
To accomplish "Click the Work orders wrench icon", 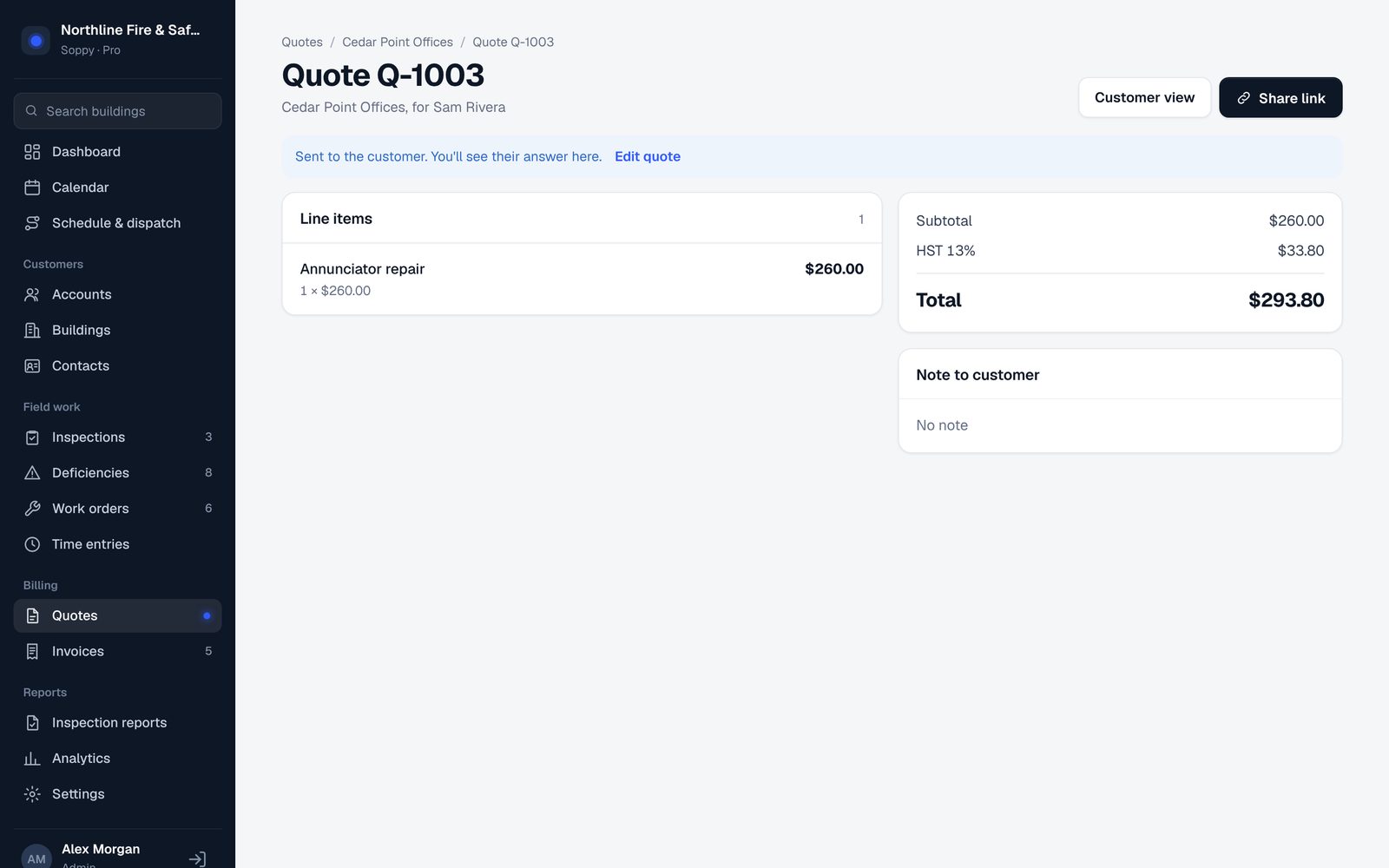I will point(32,509).
